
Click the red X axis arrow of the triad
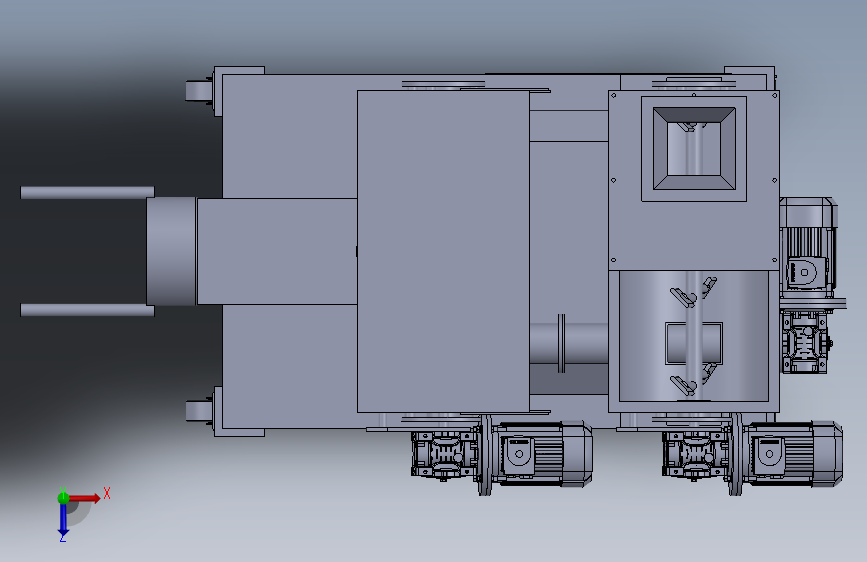pyautogui.click(x=85, y=498)
